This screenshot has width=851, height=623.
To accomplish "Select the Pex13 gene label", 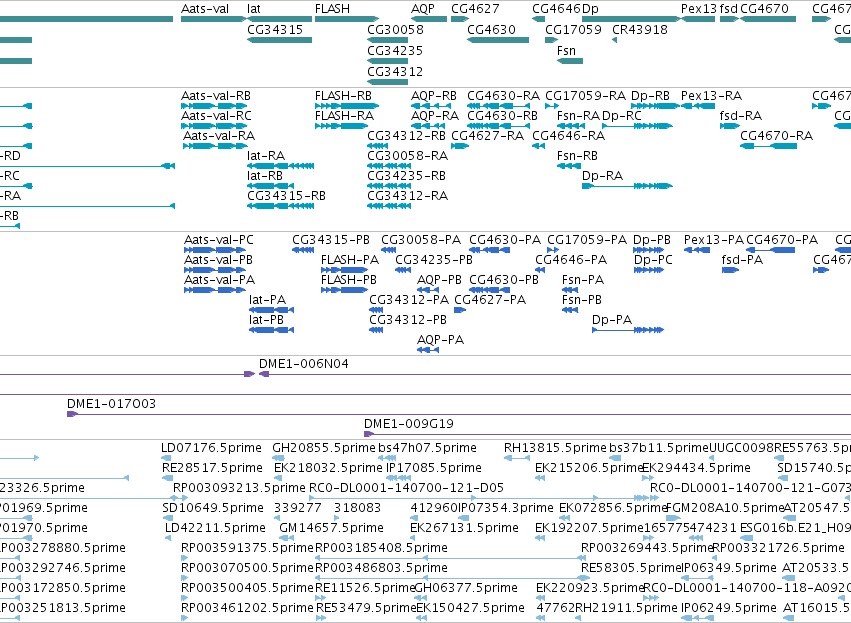I will pos(699,9).
